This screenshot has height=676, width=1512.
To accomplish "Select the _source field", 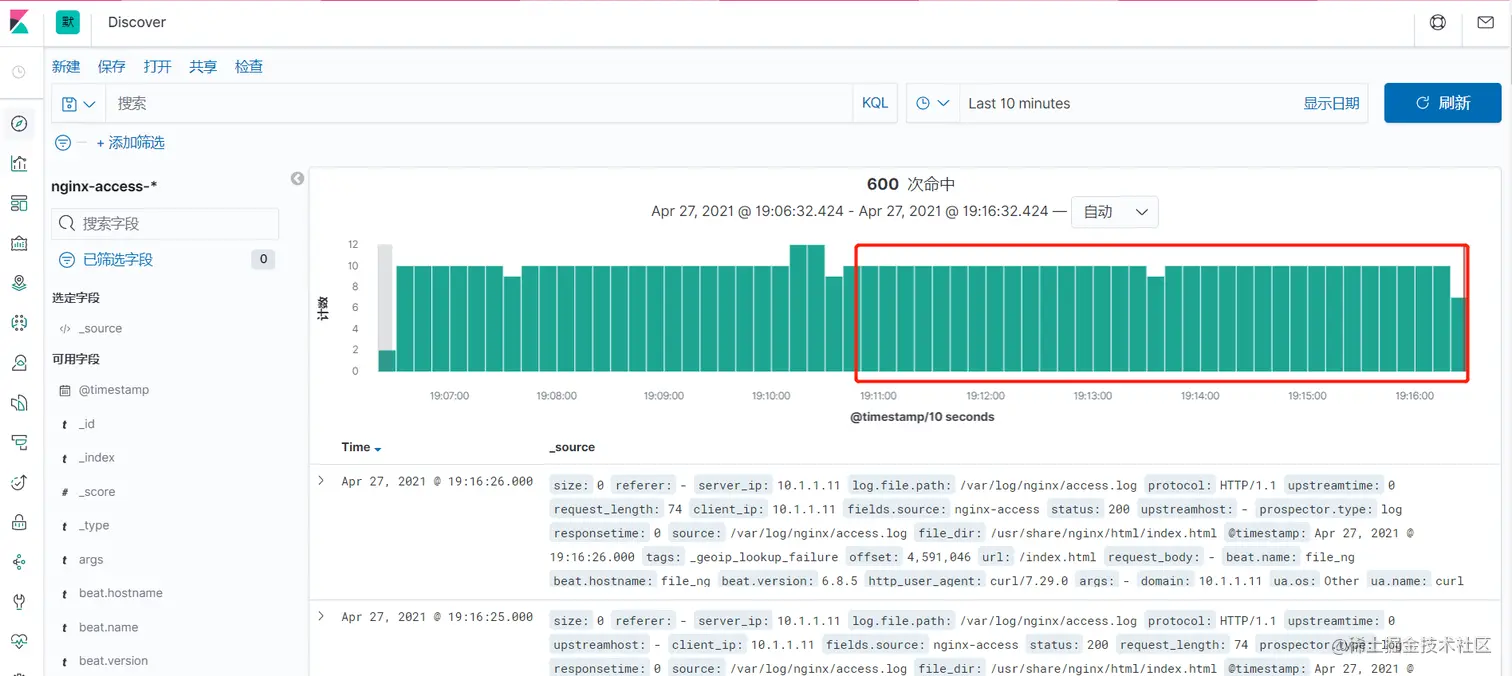I will [x=100, y=329].
